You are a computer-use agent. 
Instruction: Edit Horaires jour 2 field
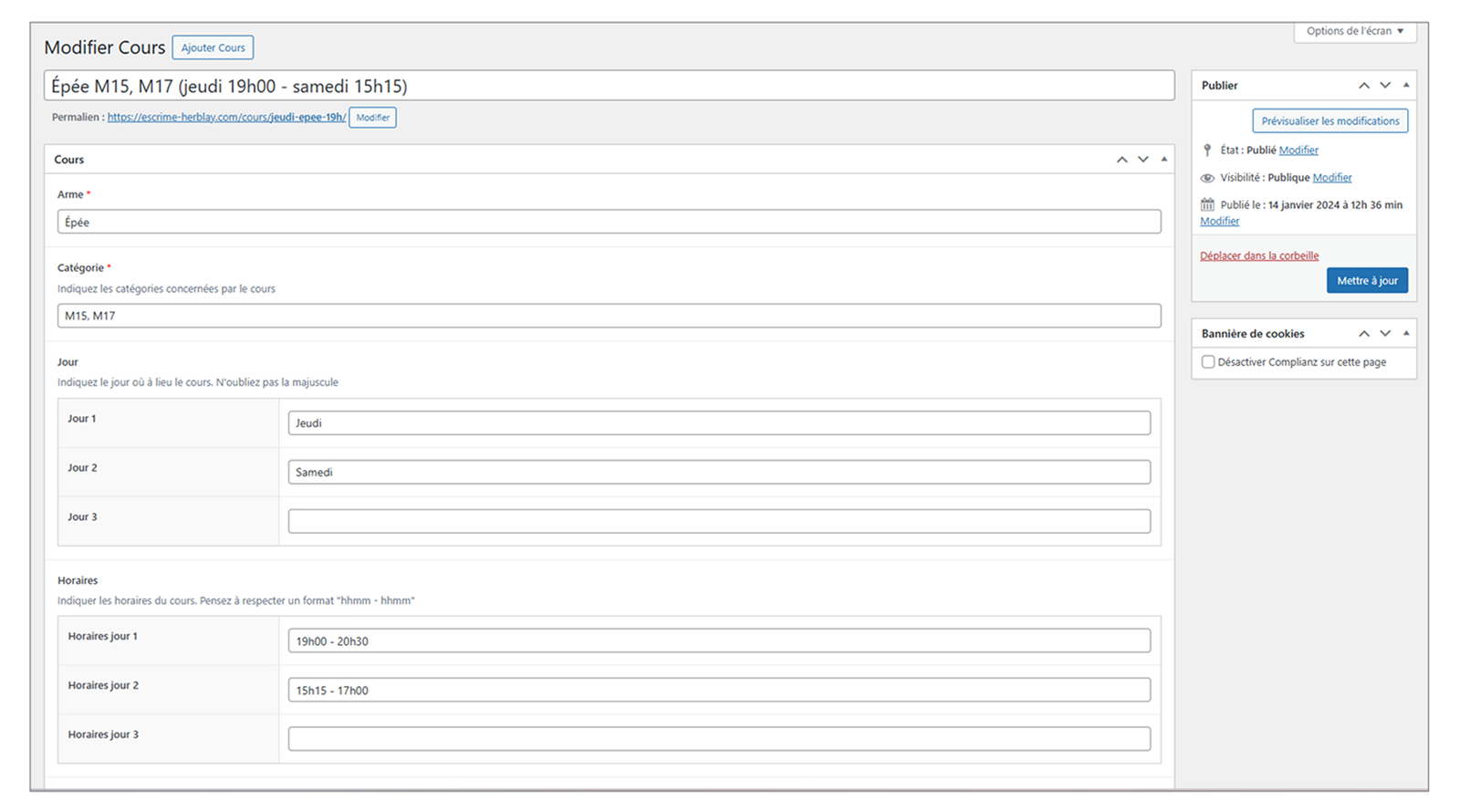(x=719, y=690)
